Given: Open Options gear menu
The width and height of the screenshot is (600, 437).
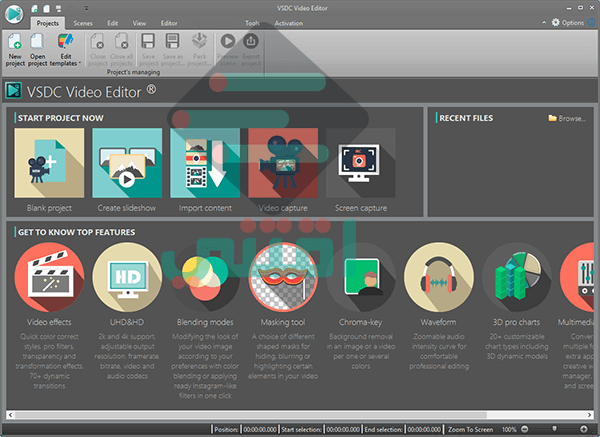Looking at the screenshot, I should (x=567, y=23).
